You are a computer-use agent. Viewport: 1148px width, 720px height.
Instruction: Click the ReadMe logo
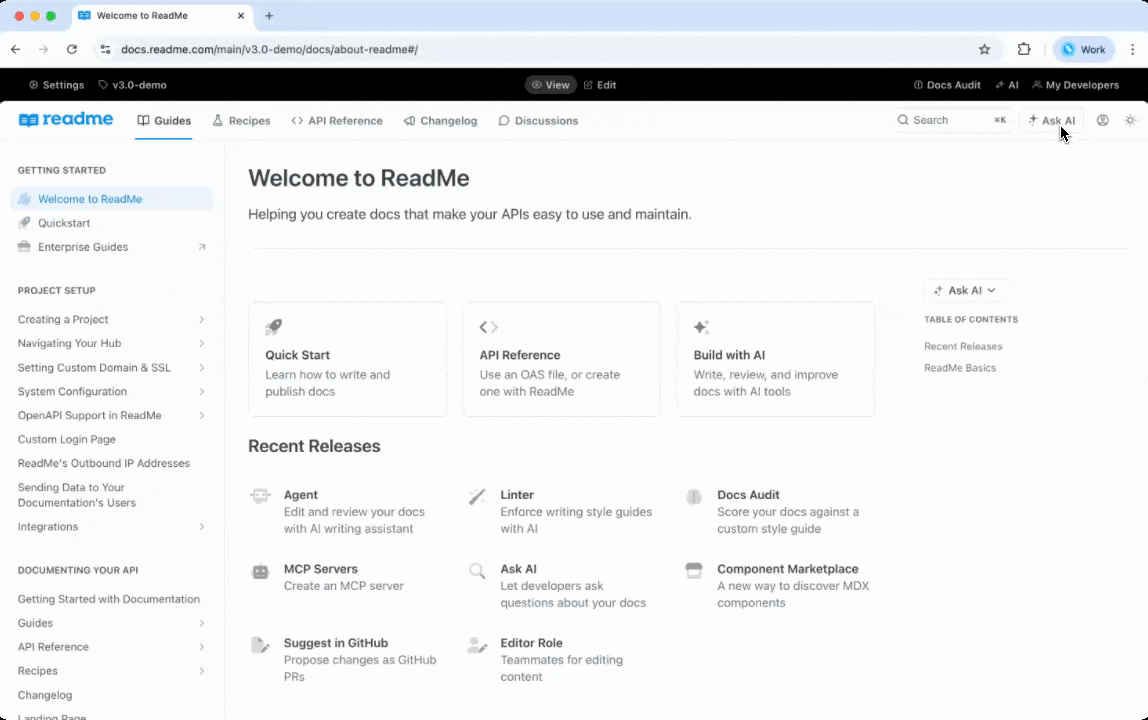(x=66, y=119)
